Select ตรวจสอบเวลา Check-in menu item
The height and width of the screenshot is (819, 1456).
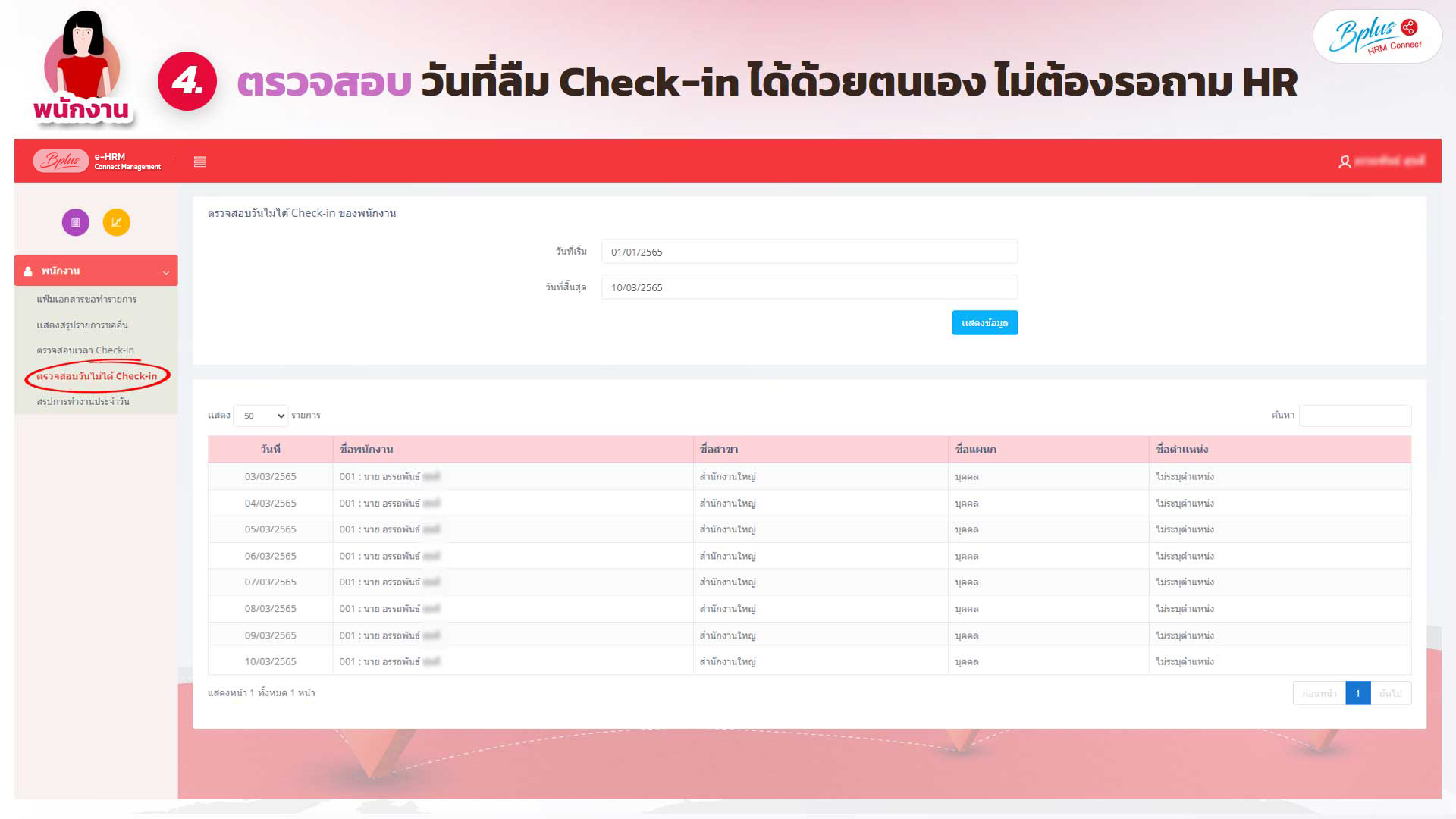coord(85,350)
